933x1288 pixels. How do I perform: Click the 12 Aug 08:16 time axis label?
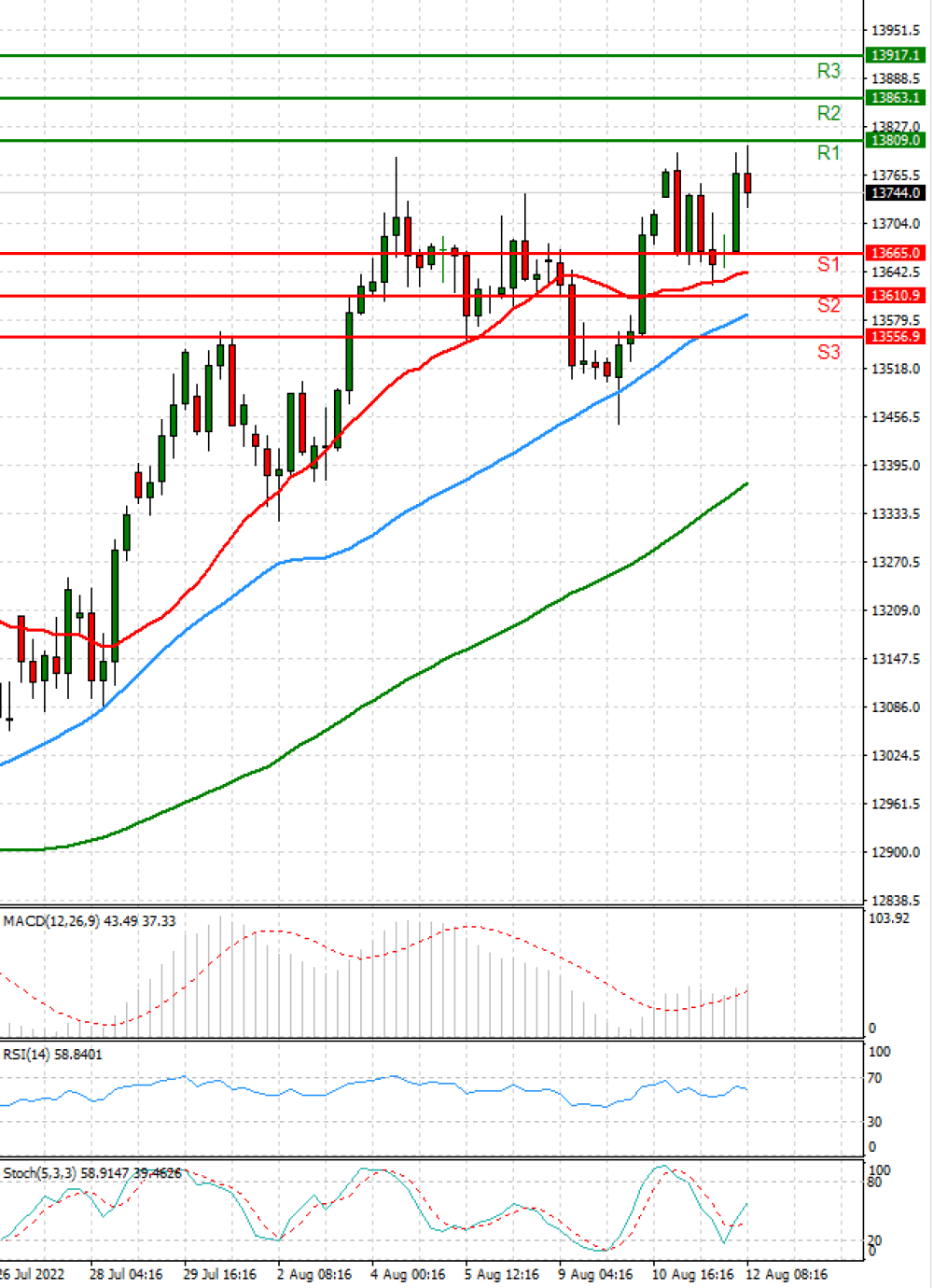tap(786, 1274)
